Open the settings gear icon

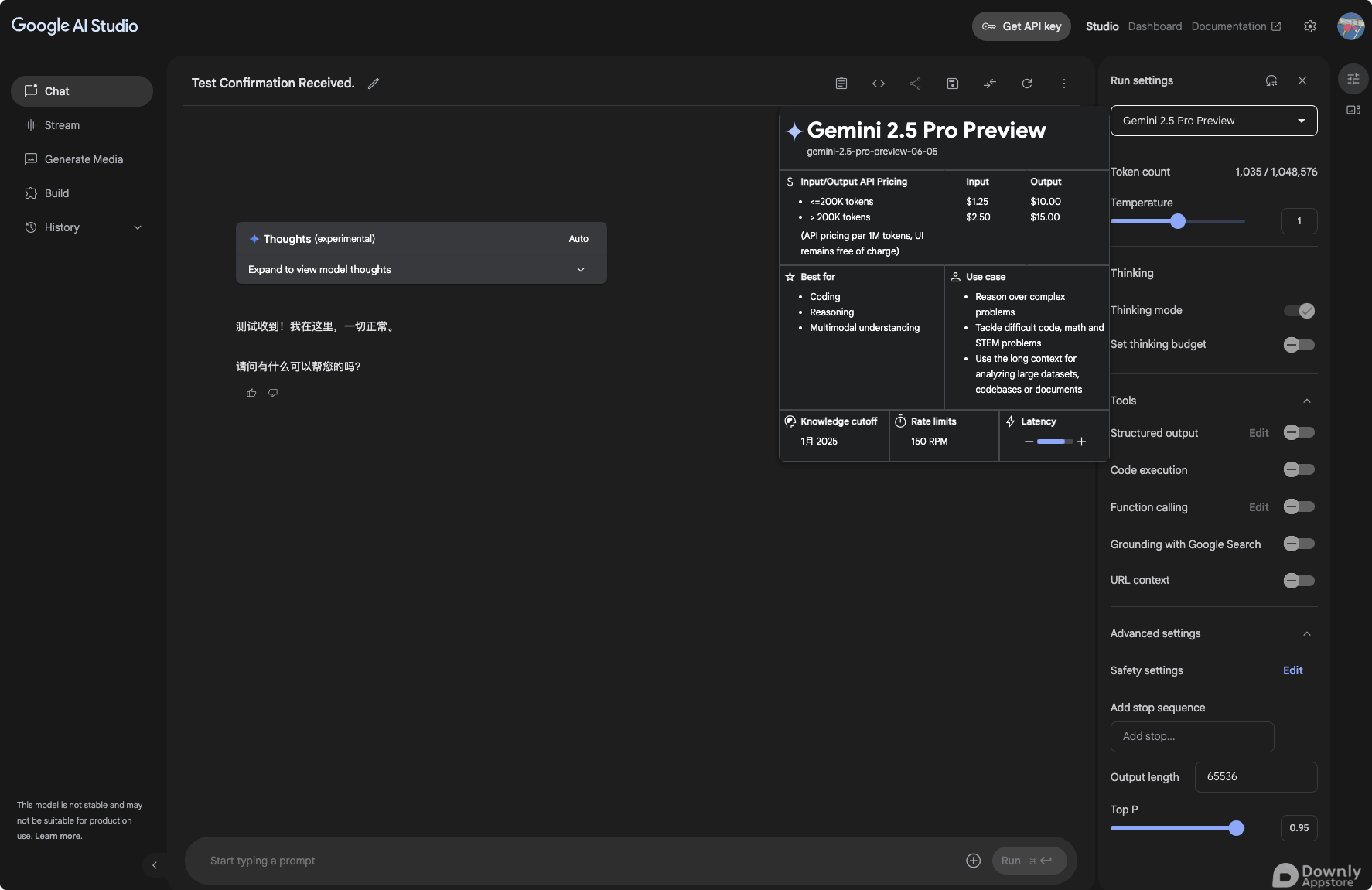click(x=1310, y=26)
